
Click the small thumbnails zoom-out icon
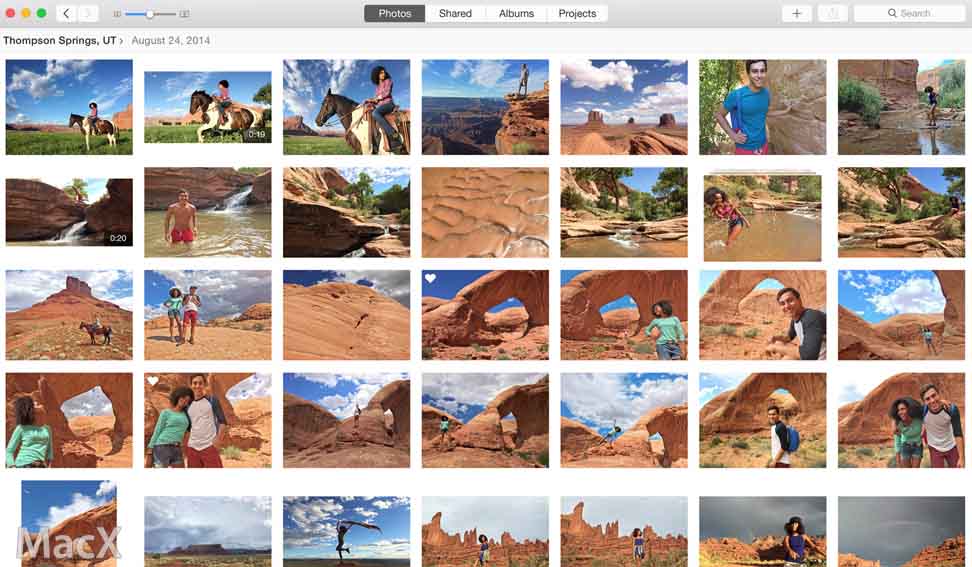[x=117, y=14]
